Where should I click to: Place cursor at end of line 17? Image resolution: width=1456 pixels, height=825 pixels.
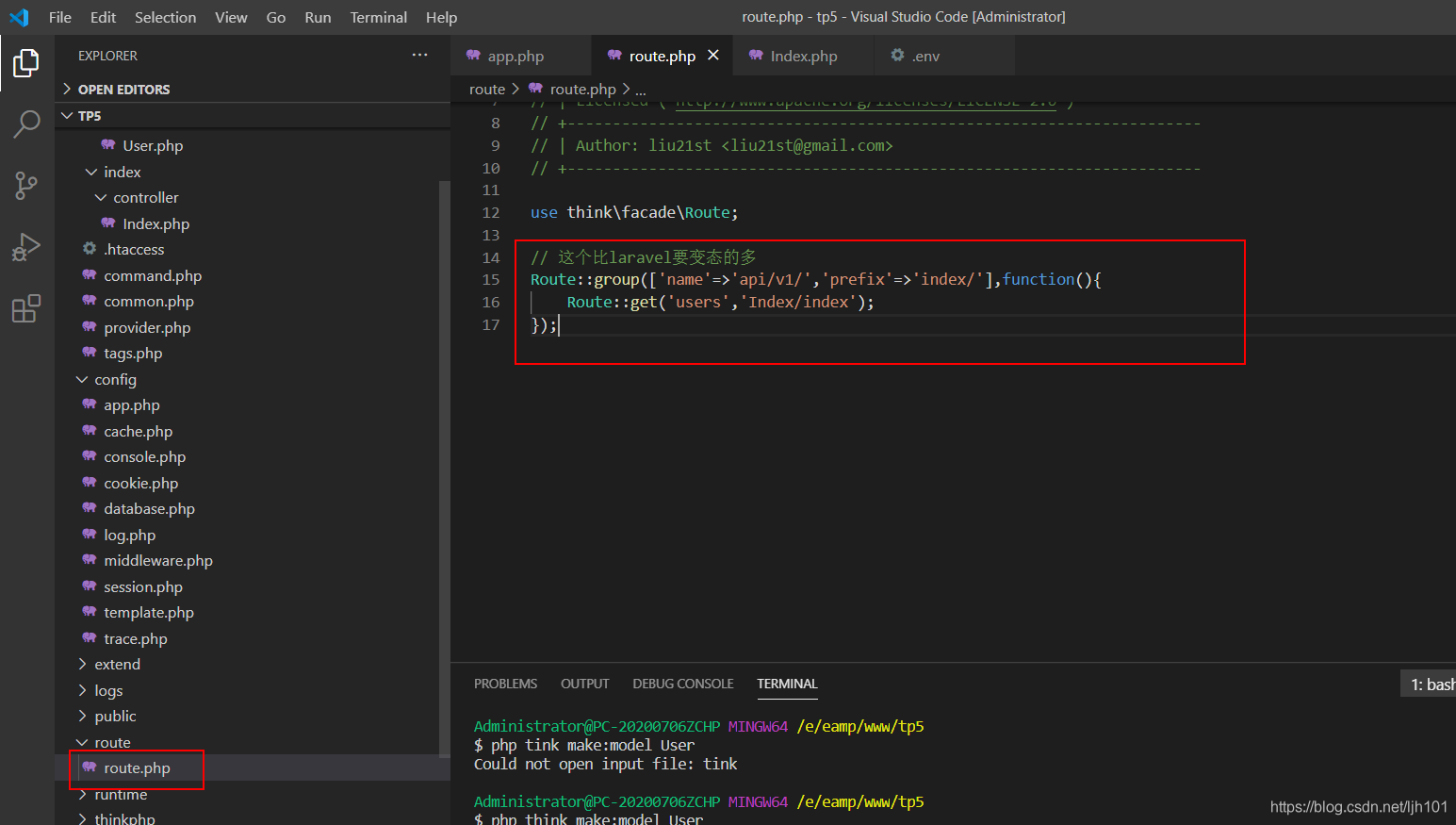click(x=560, y=325)
